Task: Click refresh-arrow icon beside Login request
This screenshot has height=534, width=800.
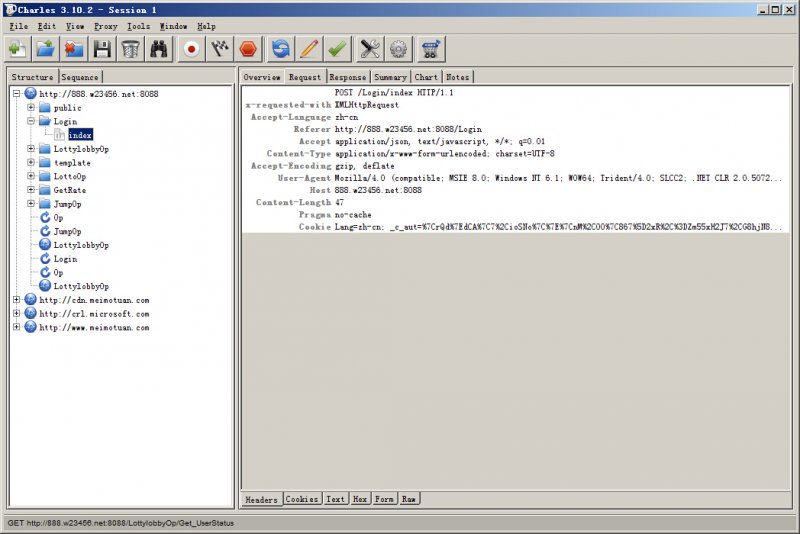Action: pos(45,259)
